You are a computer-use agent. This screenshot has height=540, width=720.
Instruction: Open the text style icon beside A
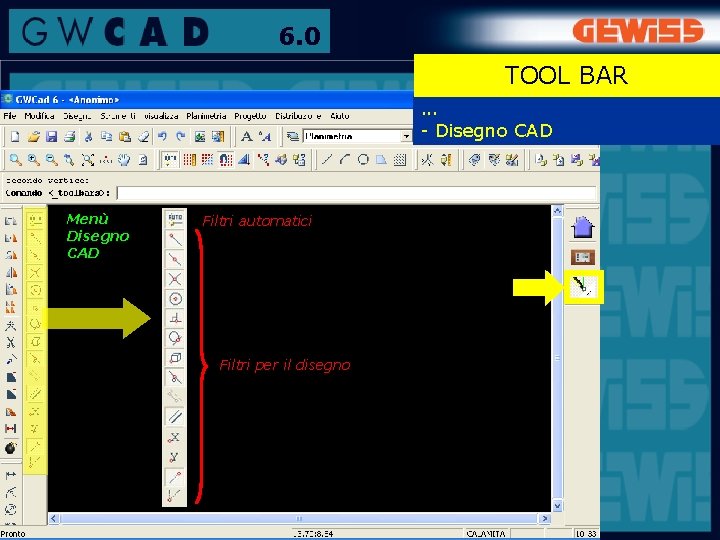tap(265, 136)
